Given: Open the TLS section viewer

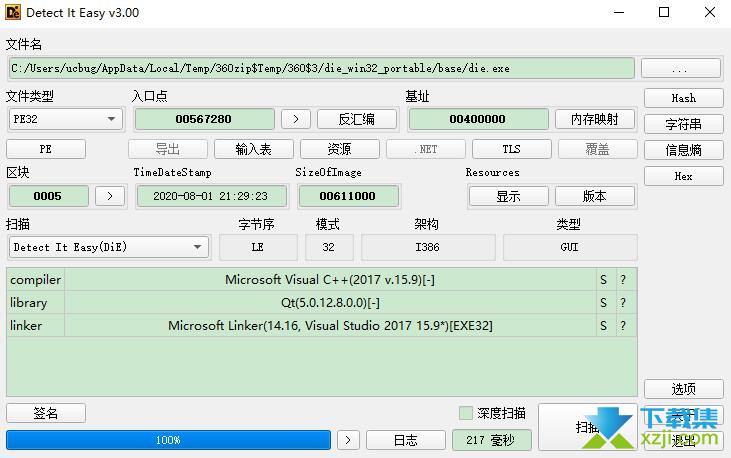Looking at the screenshot, I should pyautogui.click(x=511, y=149).
